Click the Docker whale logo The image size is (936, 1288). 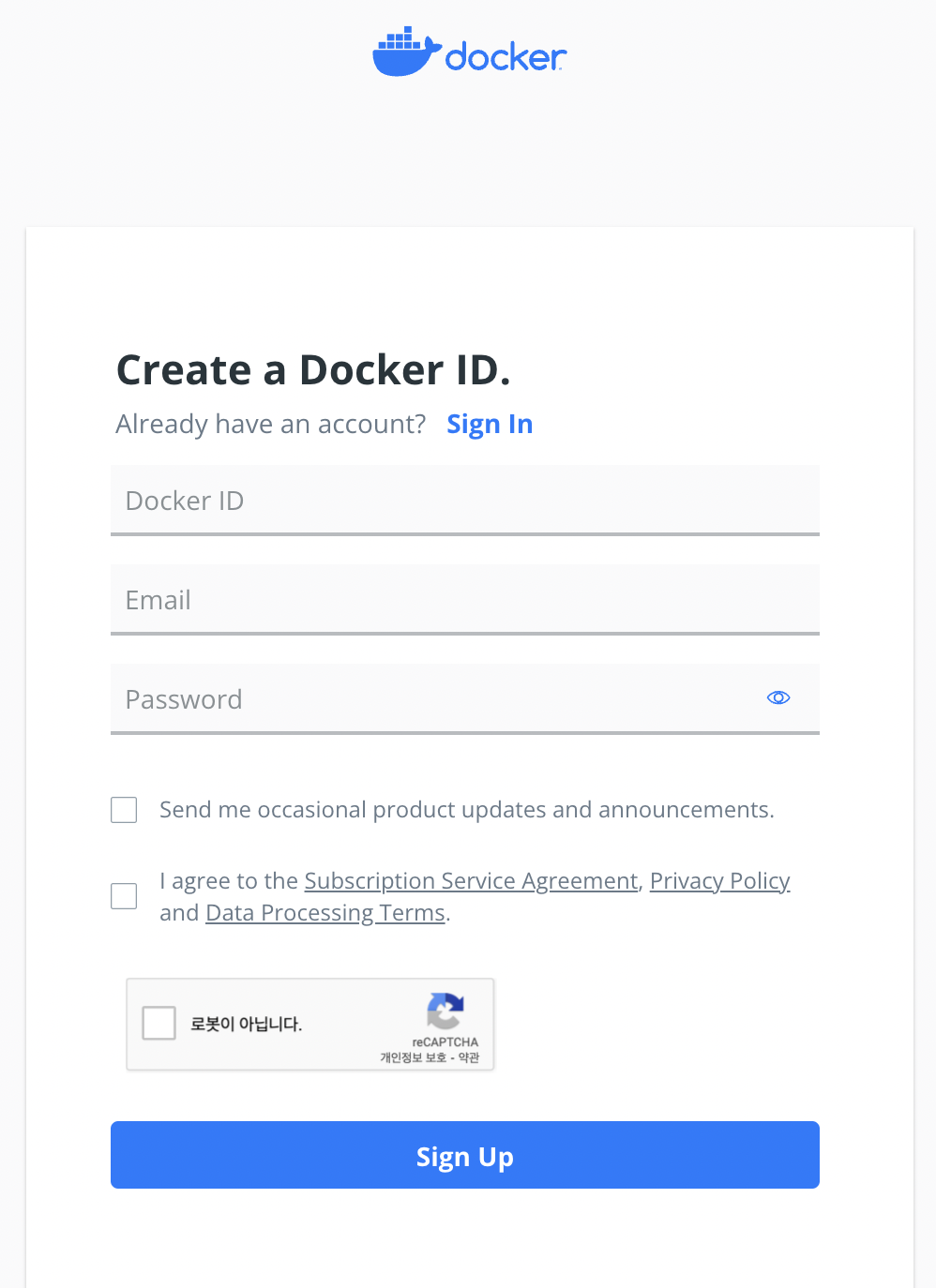(x=470, y=52)
